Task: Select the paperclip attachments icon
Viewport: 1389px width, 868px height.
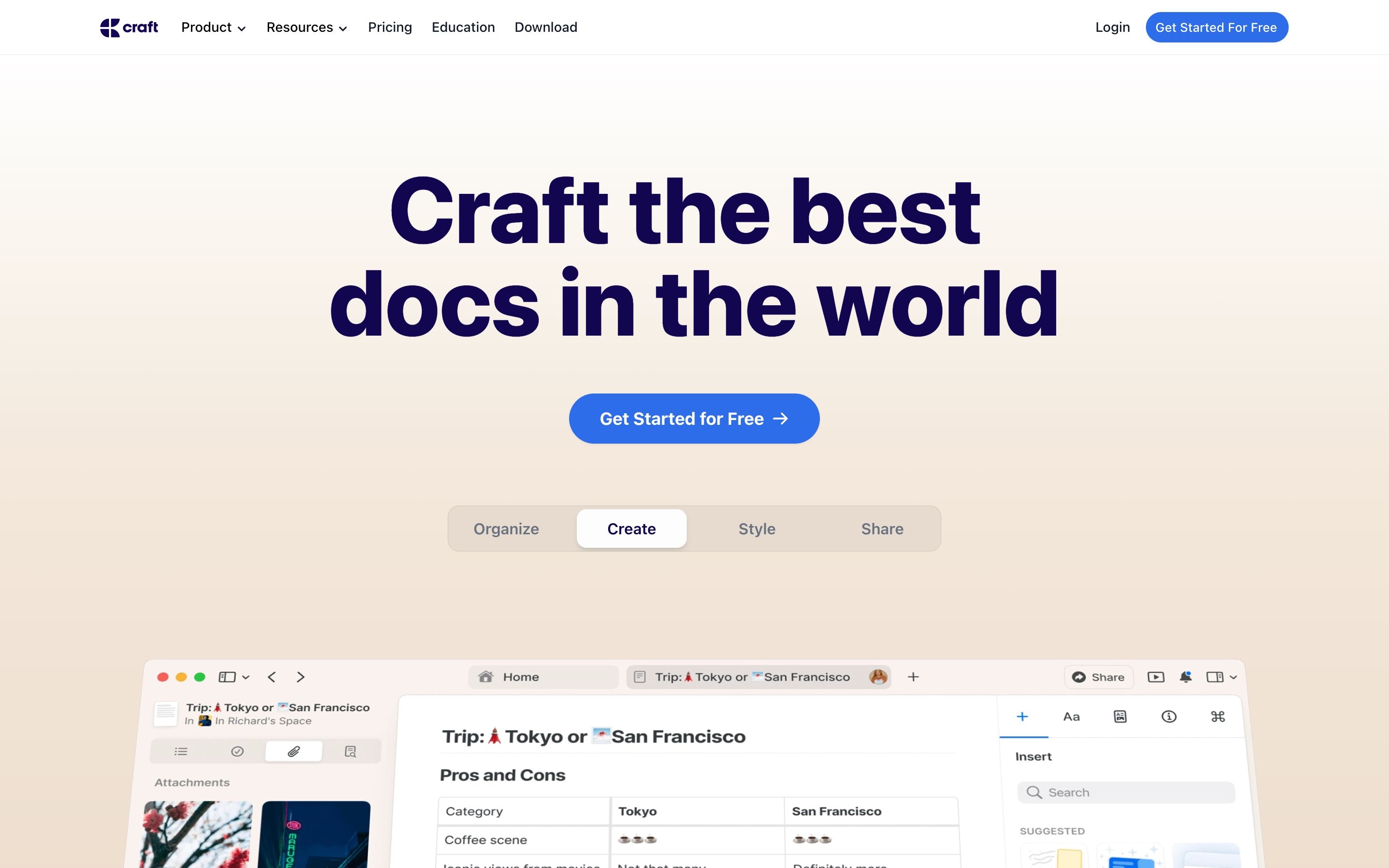Action: coord(293,751)
